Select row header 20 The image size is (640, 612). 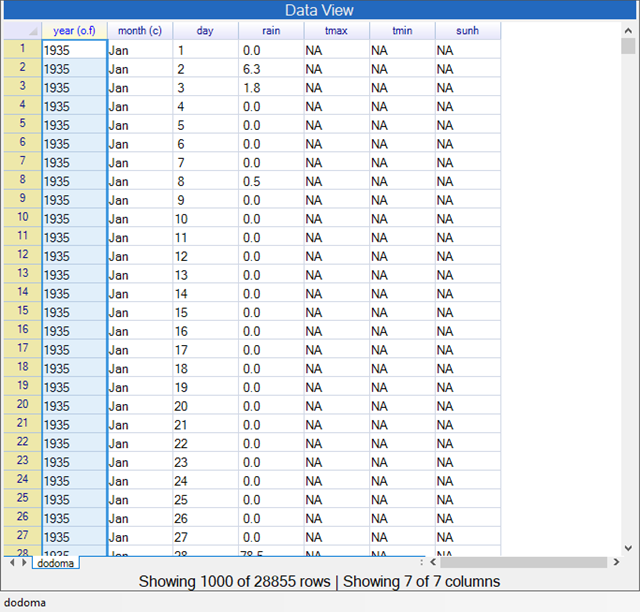pos(22,405)
